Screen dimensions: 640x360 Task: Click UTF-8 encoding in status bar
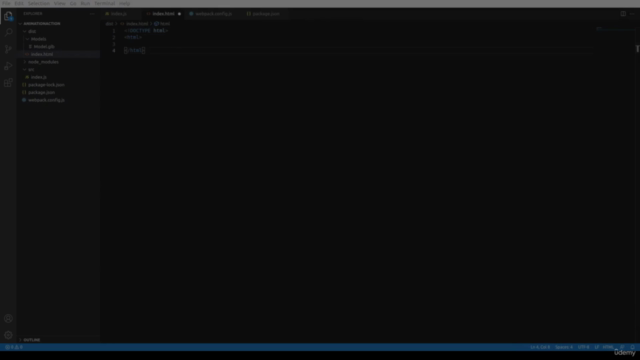(583, 347)
